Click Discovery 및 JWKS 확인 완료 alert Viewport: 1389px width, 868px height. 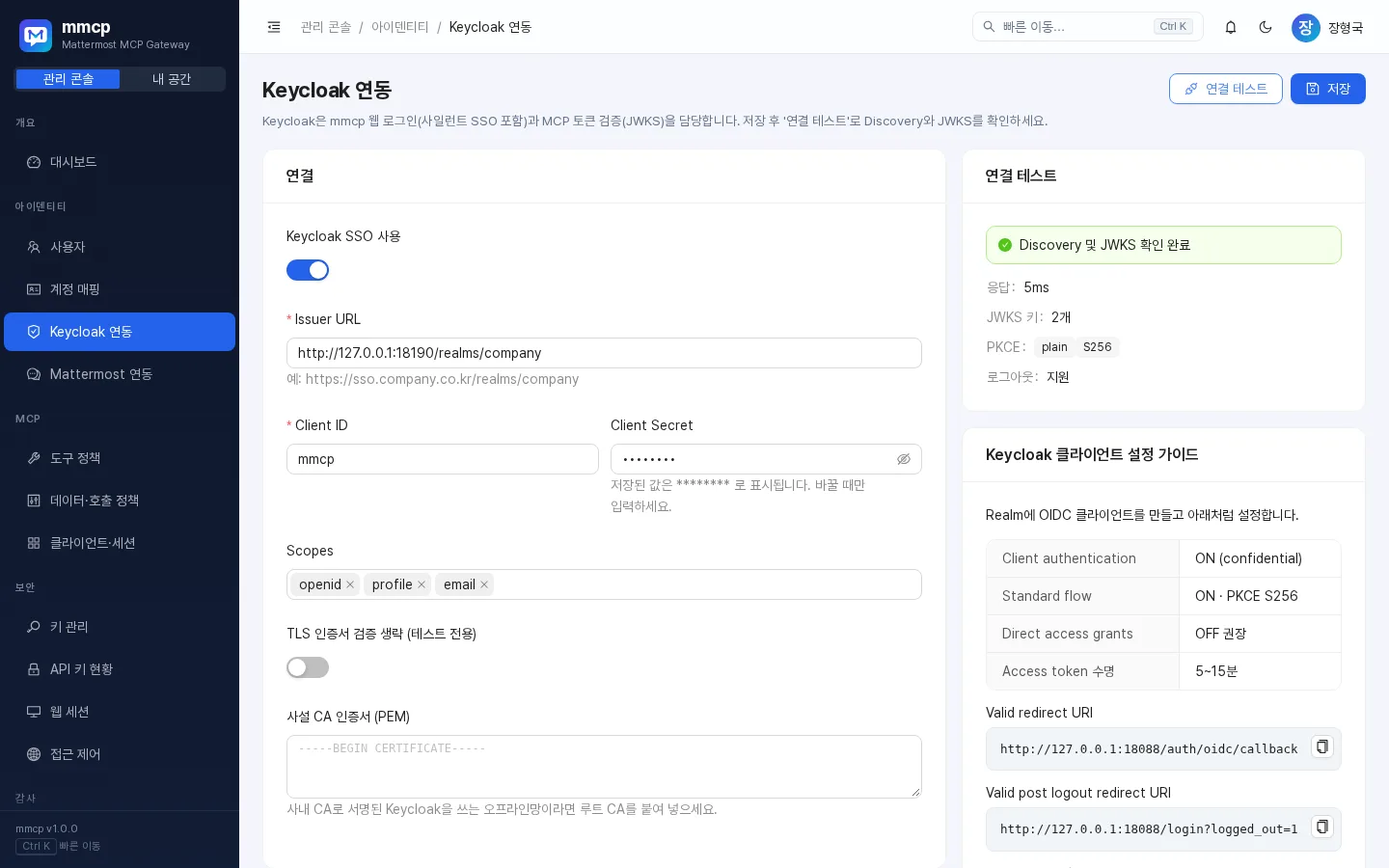[x=1163, y=245]
